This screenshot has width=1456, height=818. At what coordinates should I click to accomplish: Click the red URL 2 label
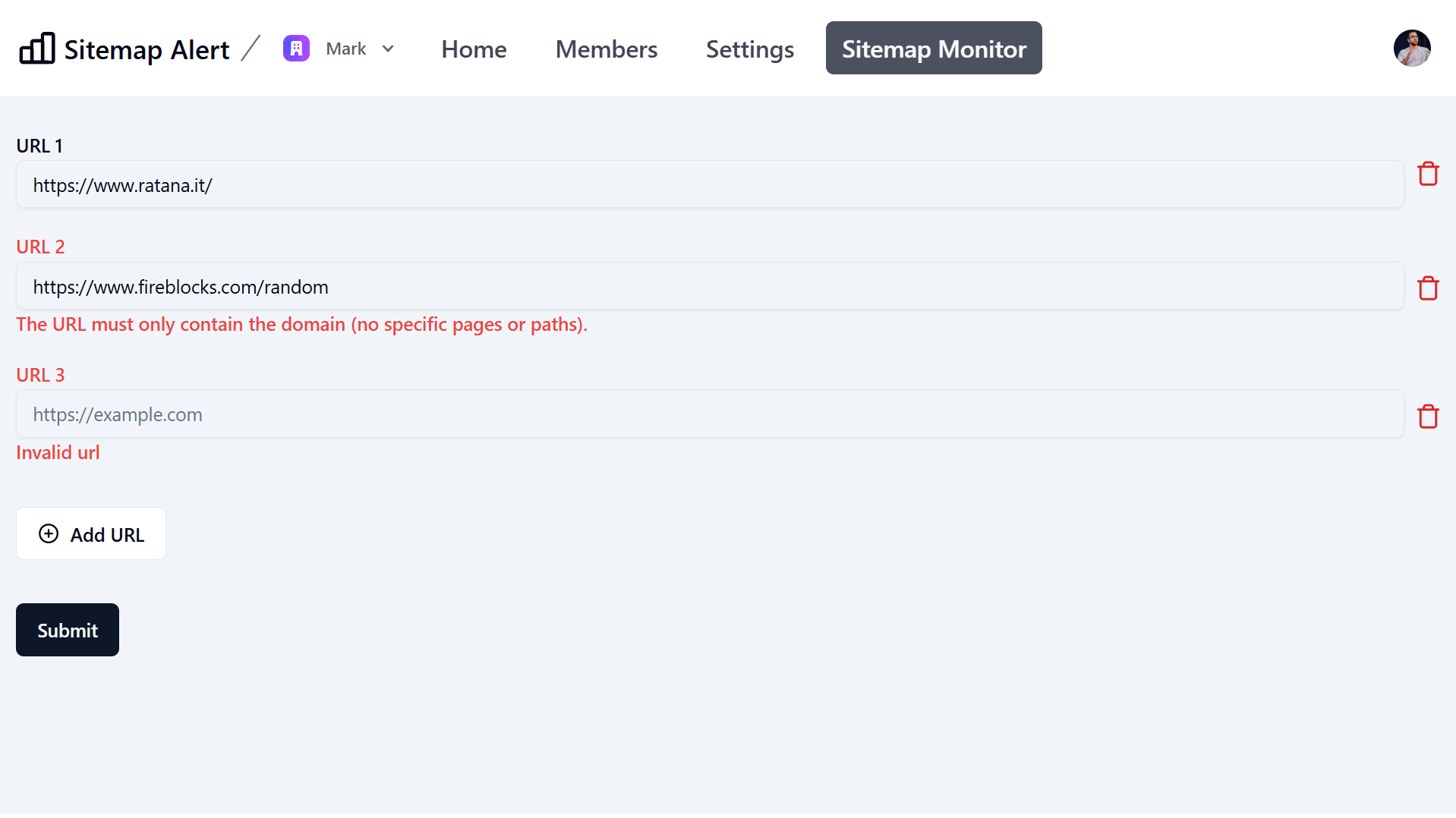(x=40, y=247)
